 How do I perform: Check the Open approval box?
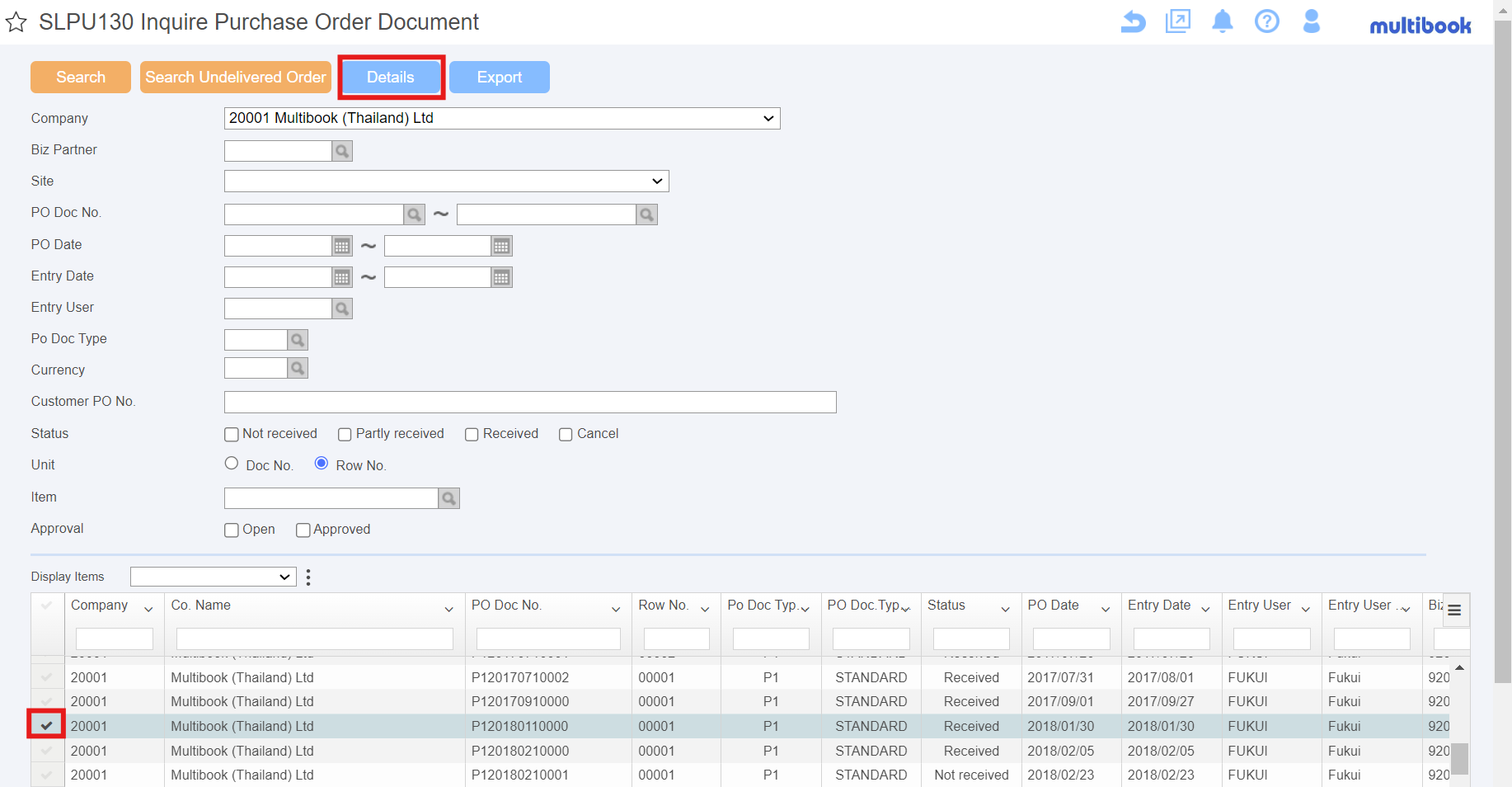coord(232,530)
